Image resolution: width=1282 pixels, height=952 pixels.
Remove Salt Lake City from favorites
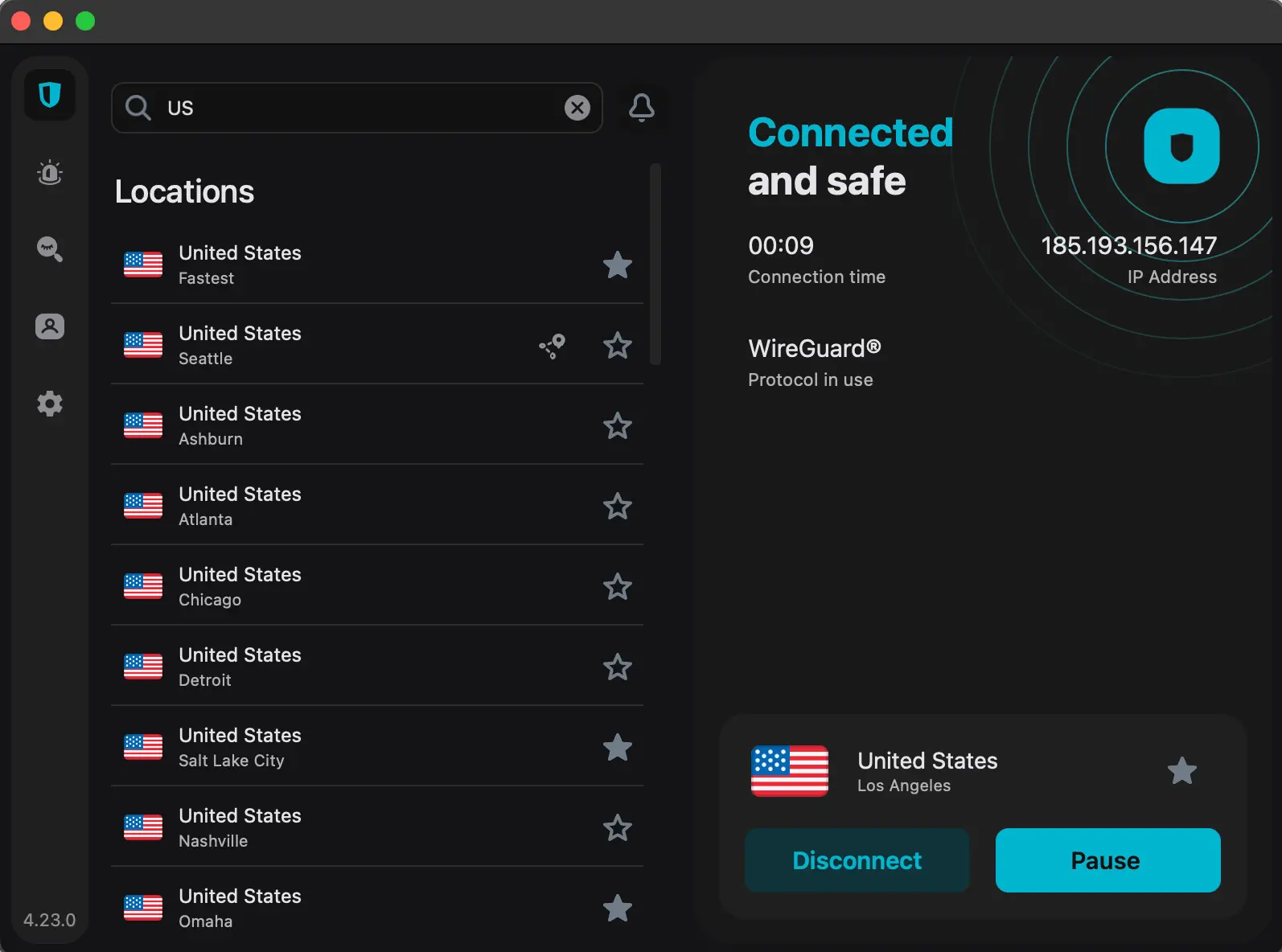click(x=617, y=748)
